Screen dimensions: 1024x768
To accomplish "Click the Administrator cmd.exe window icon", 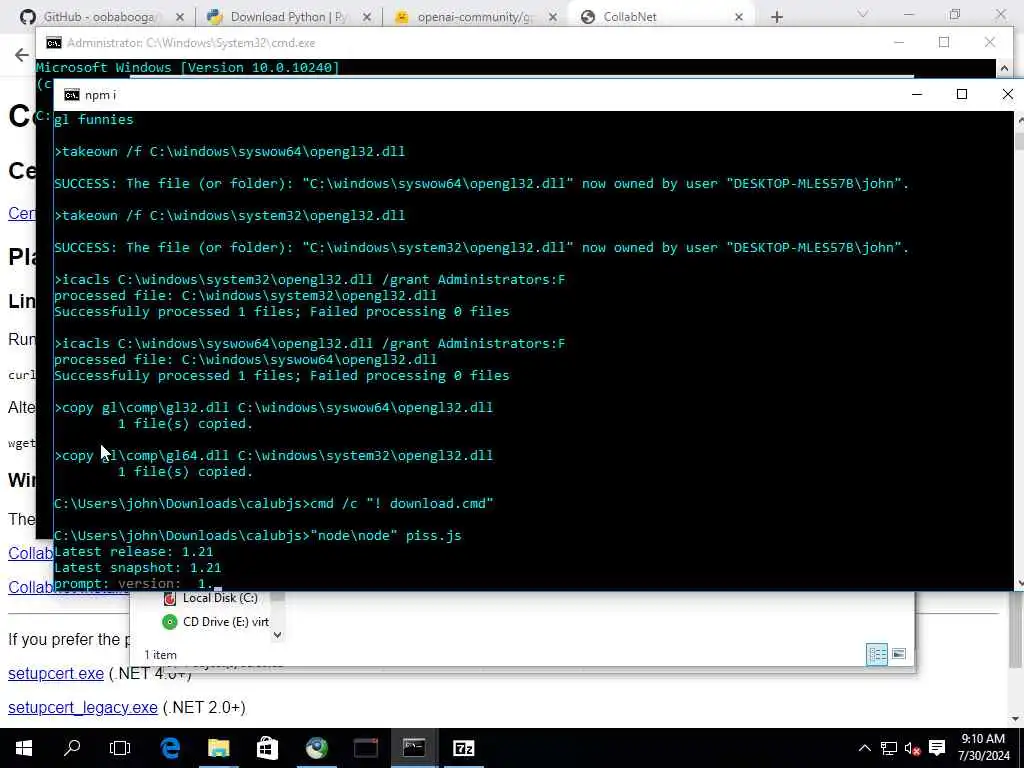I will point(54,43).
